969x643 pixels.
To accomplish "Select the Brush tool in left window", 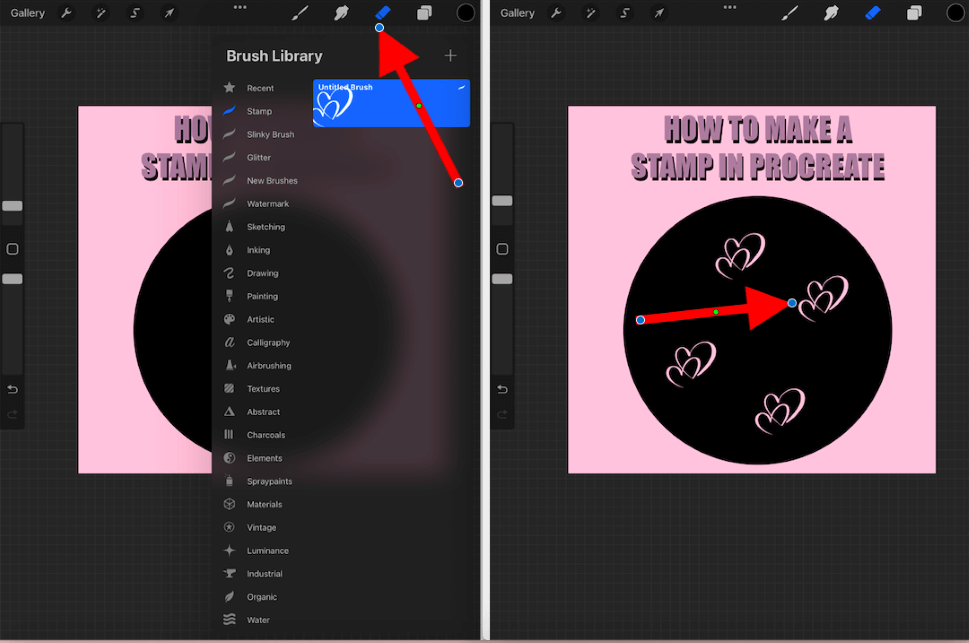I will [x=300, y=13].
